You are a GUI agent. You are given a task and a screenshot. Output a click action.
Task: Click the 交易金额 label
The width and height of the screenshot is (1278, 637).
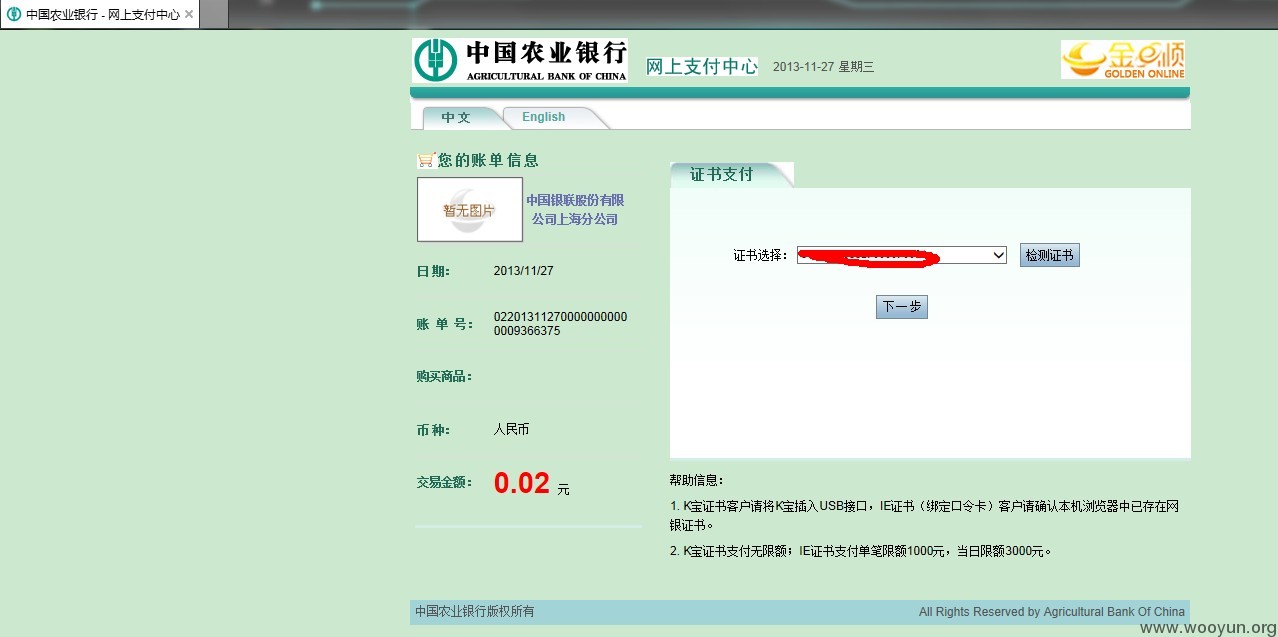(x=444, y=482)
